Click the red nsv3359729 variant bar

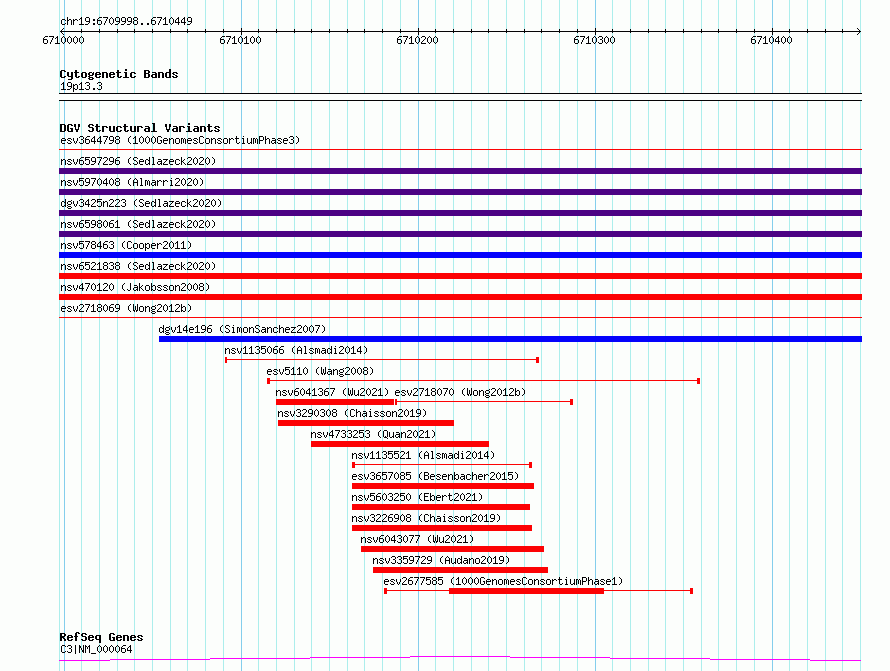[460, 570]
